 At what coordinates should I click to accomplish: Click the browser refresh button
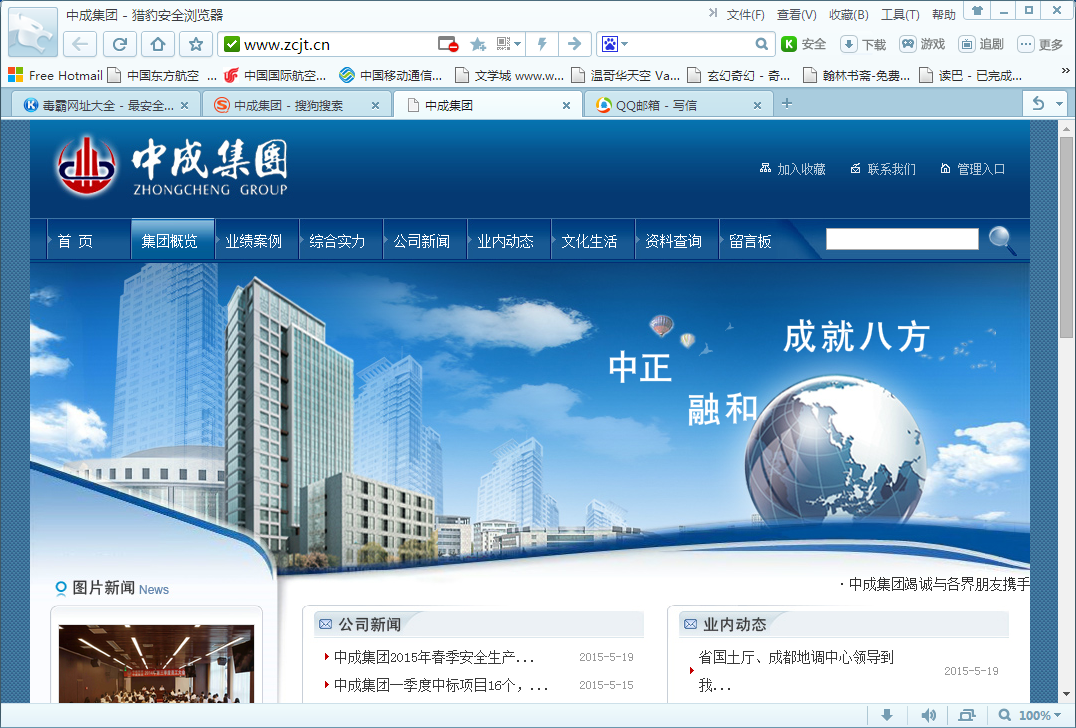click(x=119, y=44)
